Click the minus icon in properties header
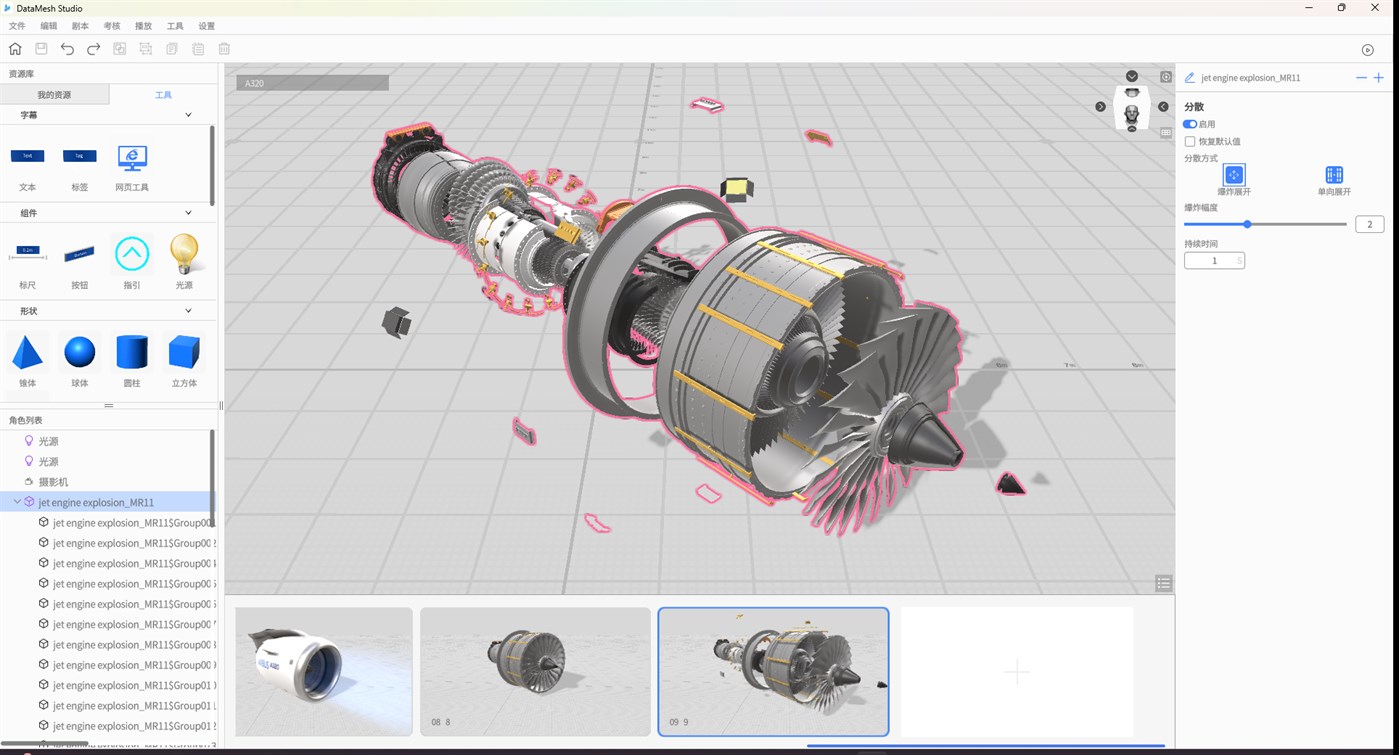The height and width of the screenshot is (755, 1399). (1361, 78)
